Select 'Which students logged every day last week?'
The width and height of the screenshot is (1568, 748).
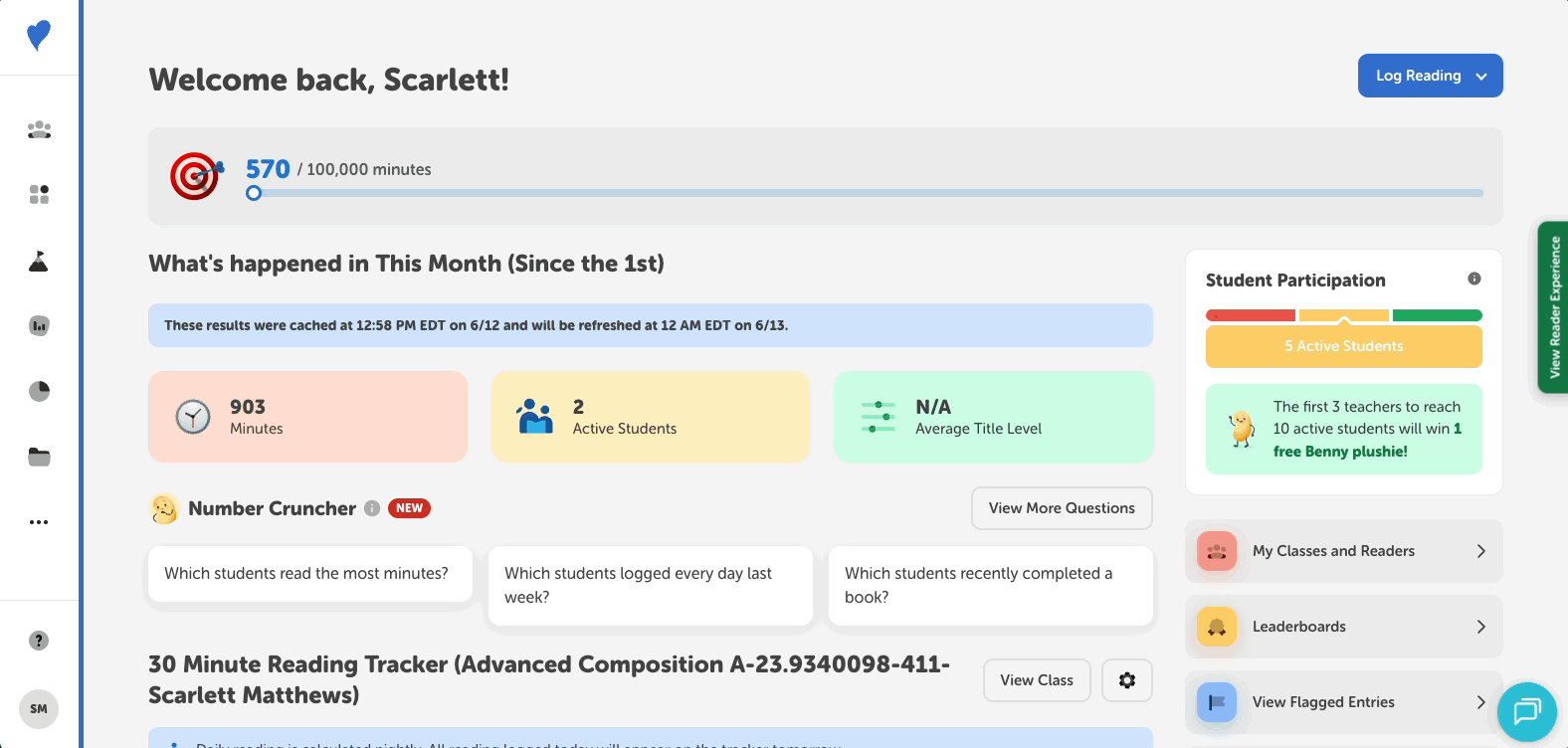click(x=651, y=586)
